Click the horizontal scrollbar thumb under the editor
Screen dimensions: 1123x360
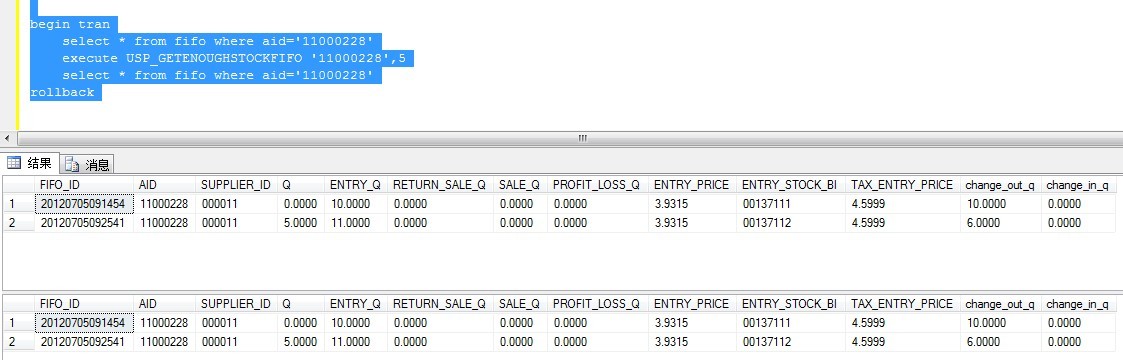point(582,138)
